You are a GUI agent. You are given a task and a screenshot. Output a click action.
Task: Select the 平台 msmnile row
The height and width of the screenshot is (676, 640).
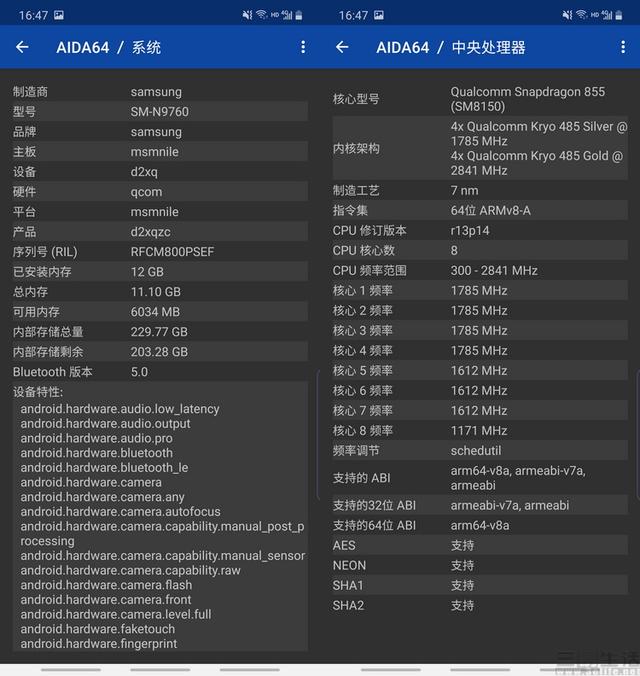(x=160, y=212)
